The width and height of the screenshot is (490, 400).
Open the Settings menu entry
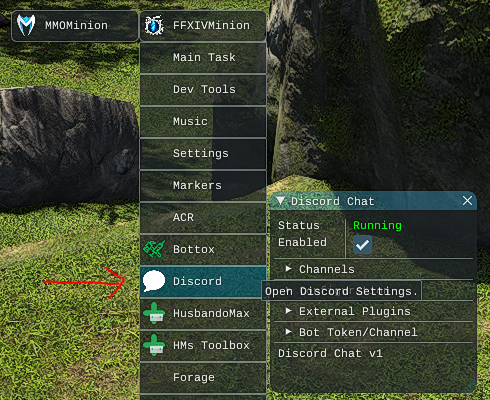pos(203,154)
